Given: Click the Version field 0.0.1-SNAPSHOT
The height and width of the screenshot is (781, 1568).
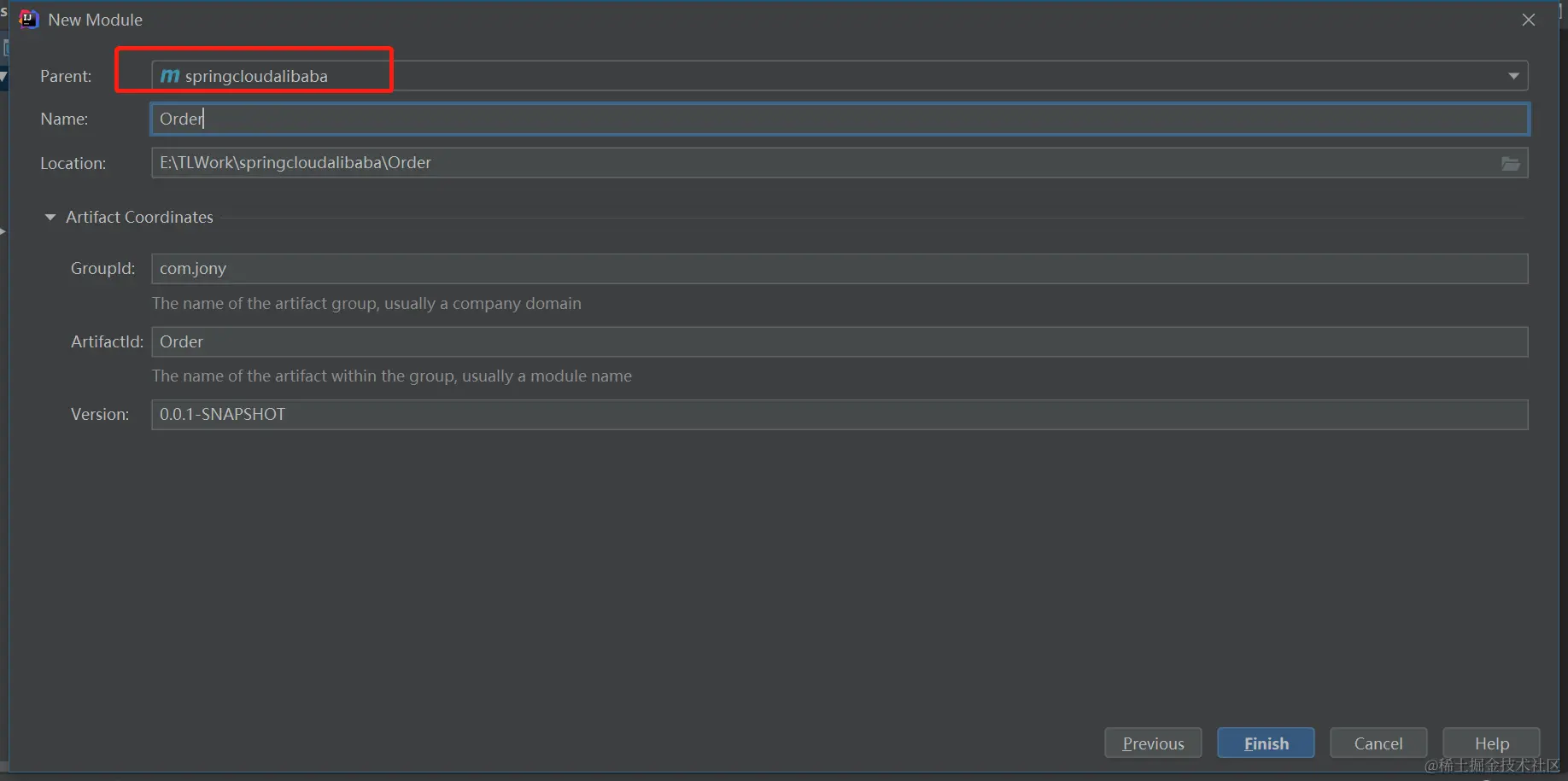Looking at the screenshot, I should coord(840,415).
